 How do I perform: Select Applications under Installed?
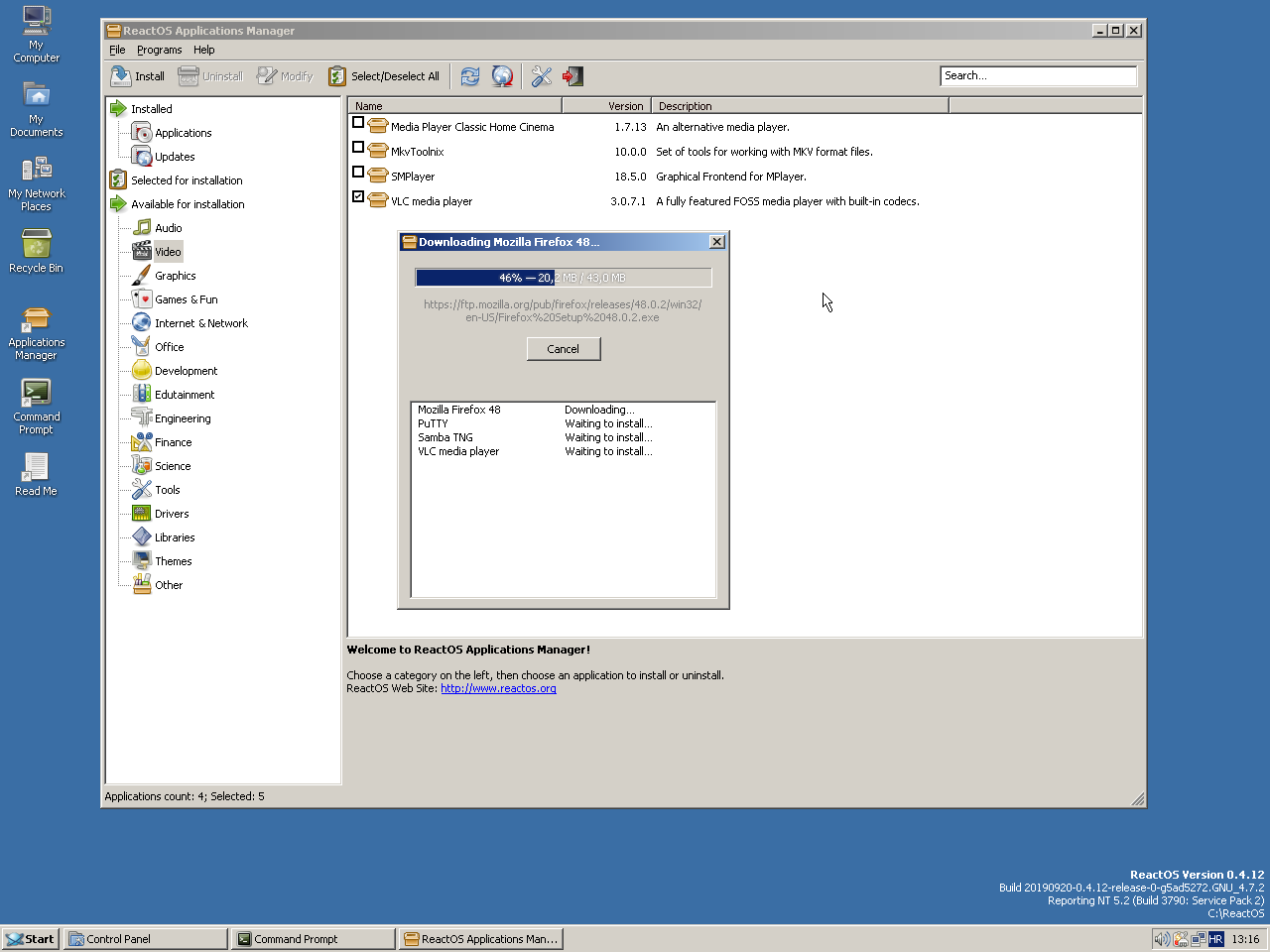(x=183, y=133)
